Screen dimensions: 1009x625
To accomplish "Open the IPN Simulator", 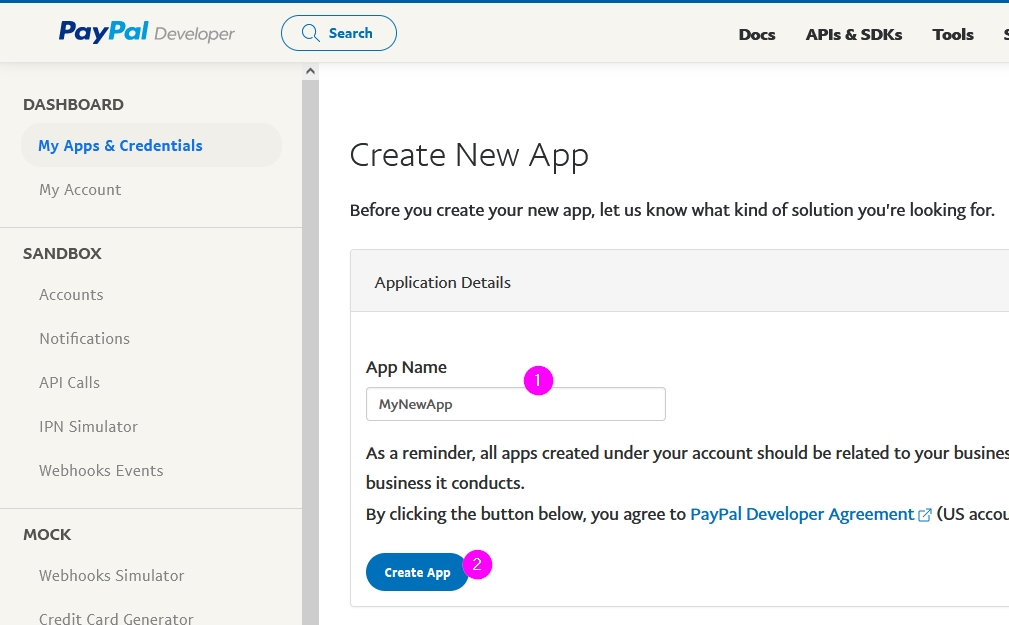I will coord(88,427).
